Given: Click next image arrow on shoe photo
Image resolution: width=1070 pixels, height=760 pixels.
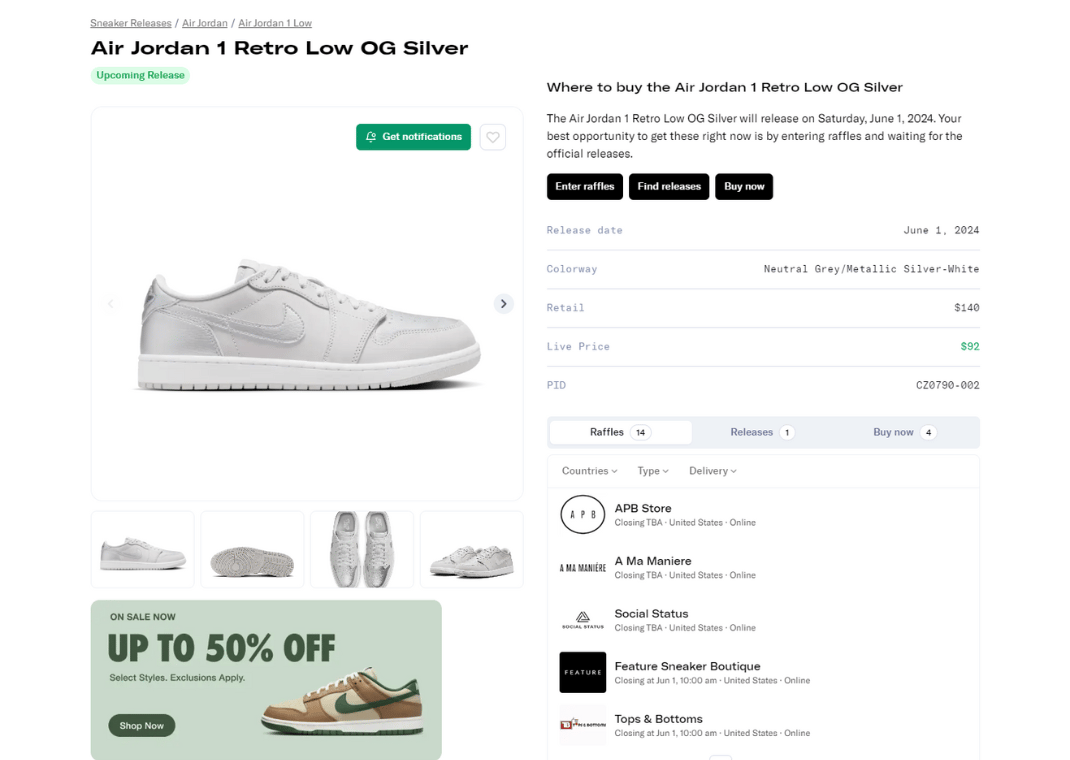Looking at the screenshot, I should 504,304.
